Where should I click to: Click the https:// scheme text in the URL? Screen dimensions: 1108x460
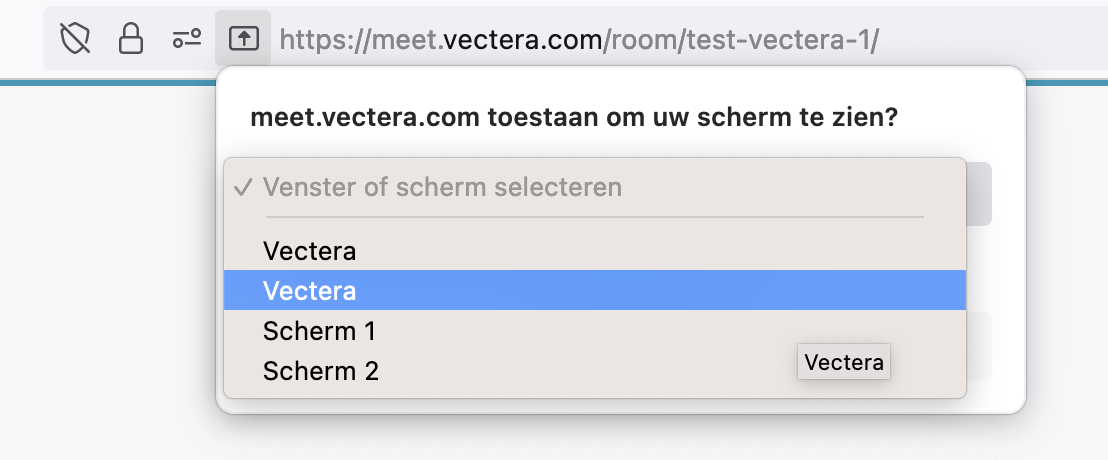pyautogui.click(x=325, y=40)
